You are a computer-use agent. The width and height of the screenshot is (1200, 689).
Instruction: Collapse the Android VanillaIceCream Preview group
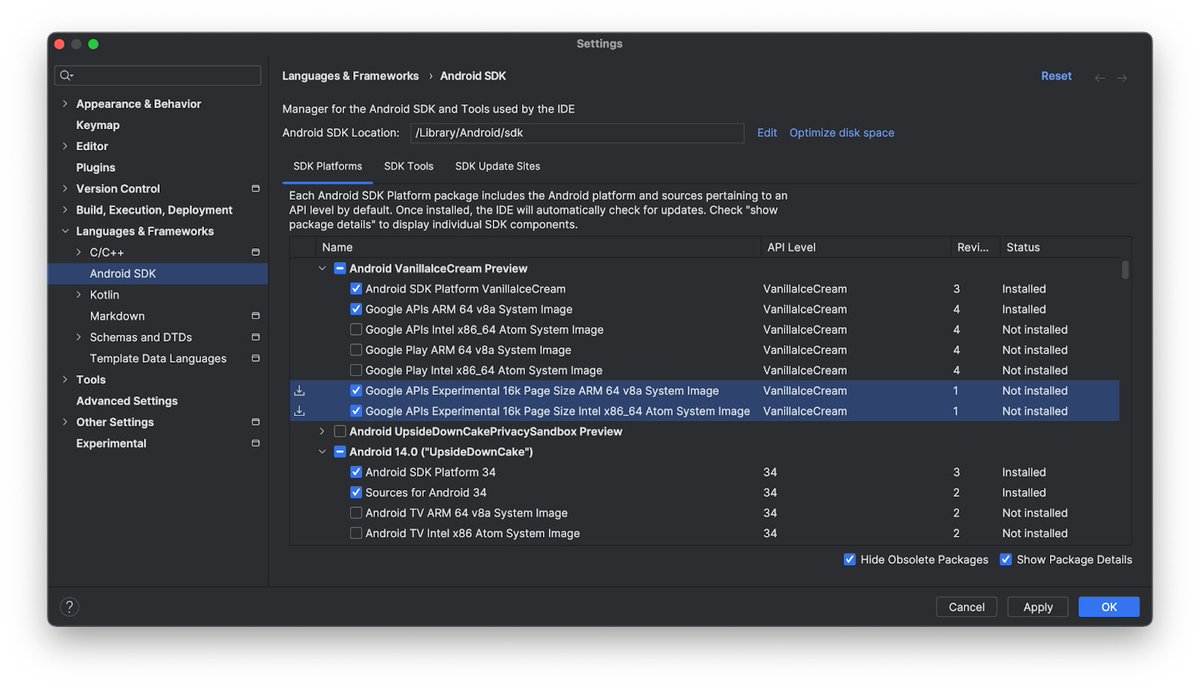[322, 268]
